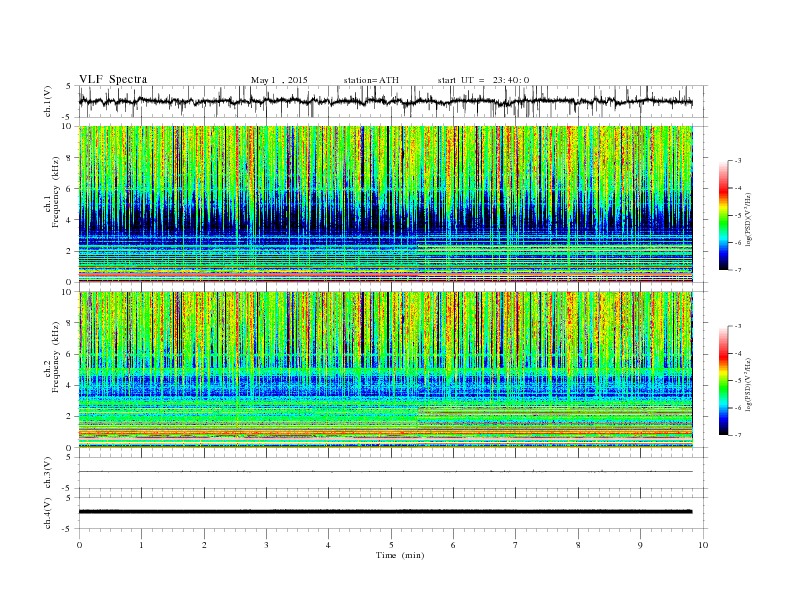Click the "VLF Spectra" title text

point(113,79)
